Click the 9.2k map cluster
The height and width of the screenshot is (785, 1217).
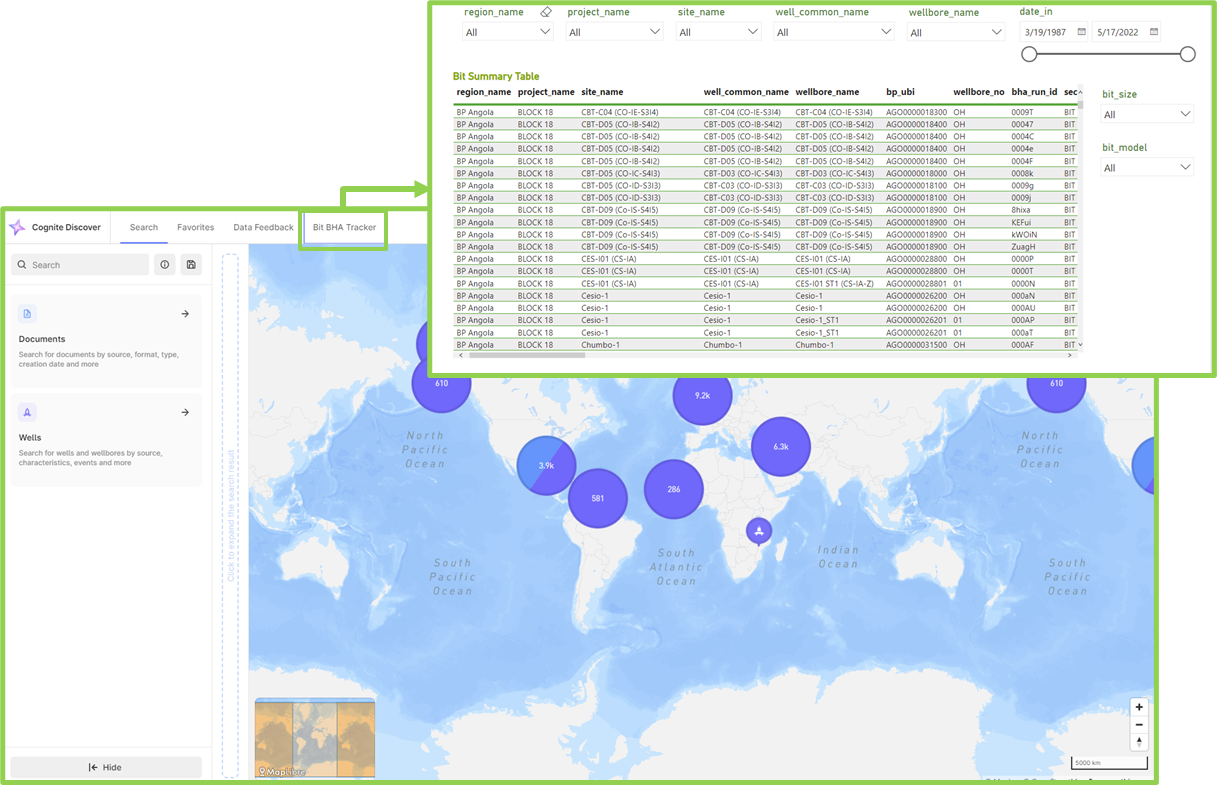(x=702, y=395)
